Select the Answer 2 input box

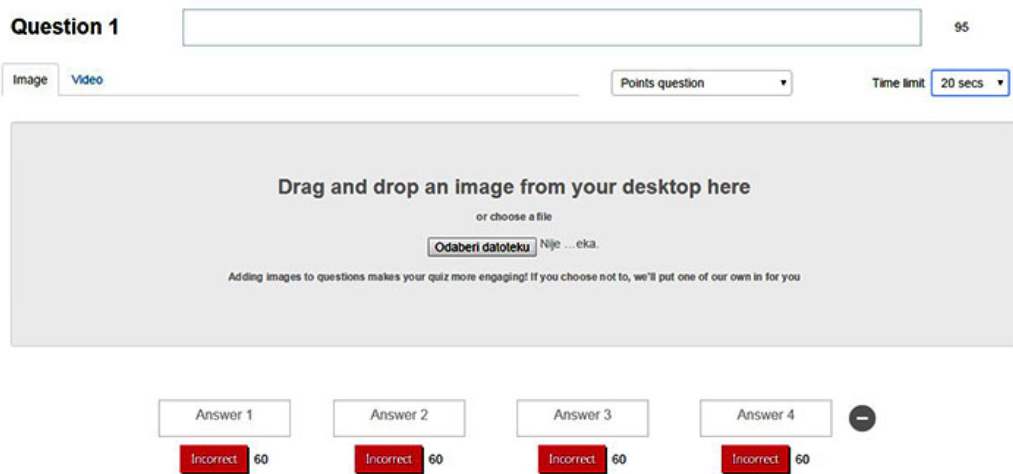pos(399,417)
